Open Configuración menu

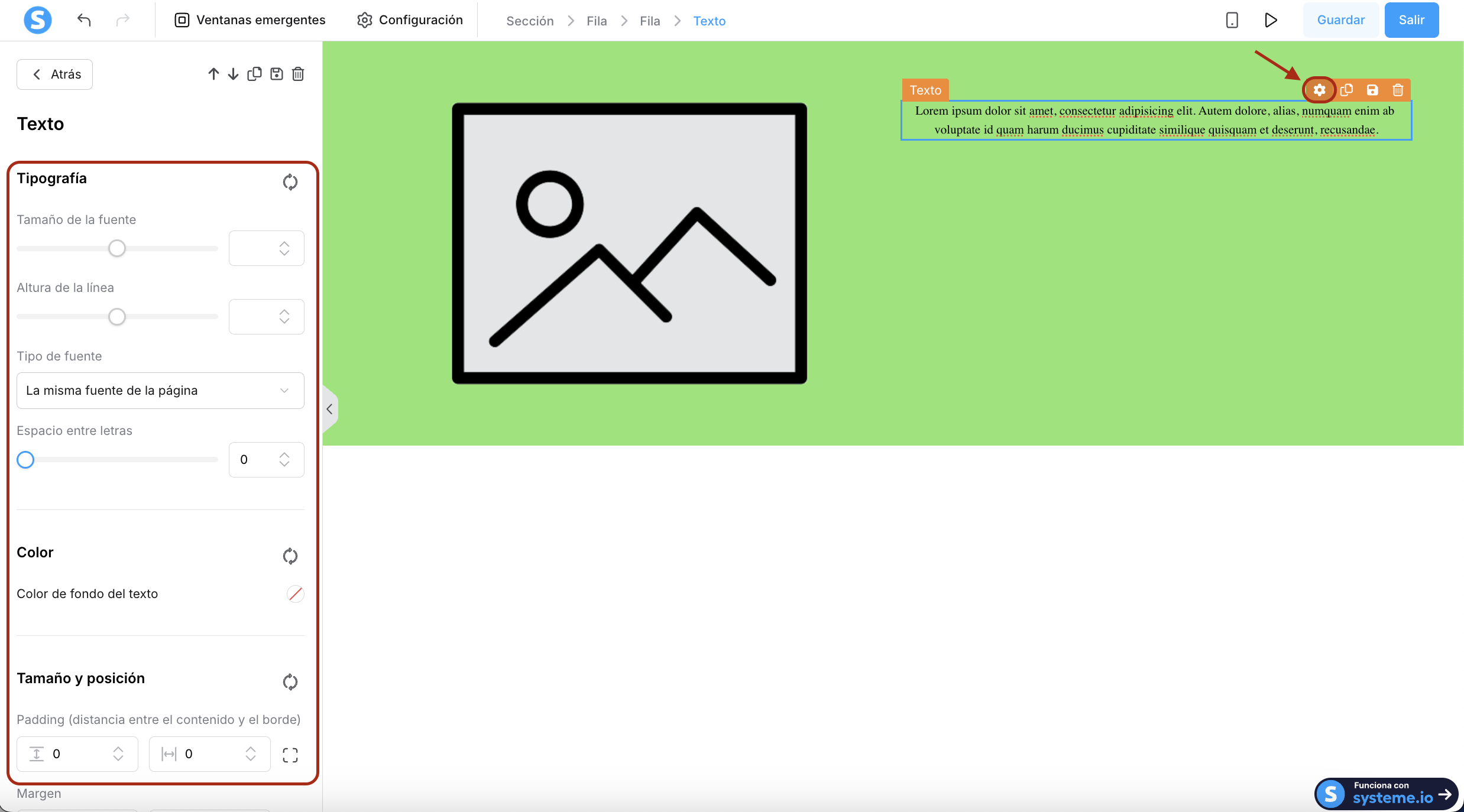point(410,20)
